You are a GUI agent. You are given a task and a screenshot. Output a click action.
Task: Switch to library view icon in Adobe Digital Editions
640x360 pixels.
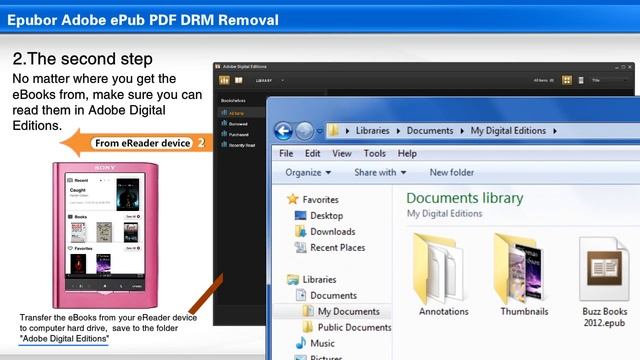point(224,80)
